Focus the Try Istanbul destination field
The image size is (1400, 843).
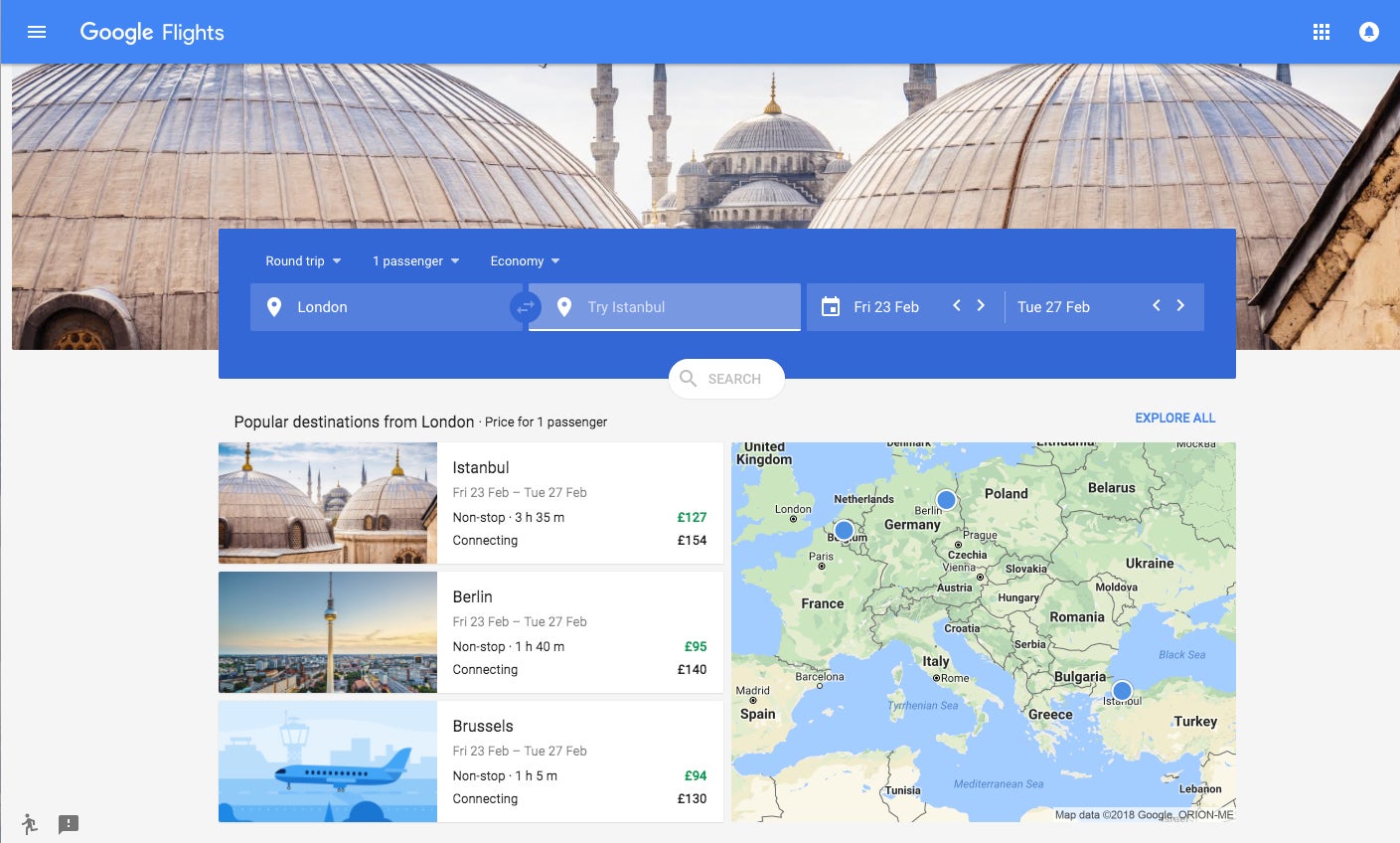tap(665, 307)
